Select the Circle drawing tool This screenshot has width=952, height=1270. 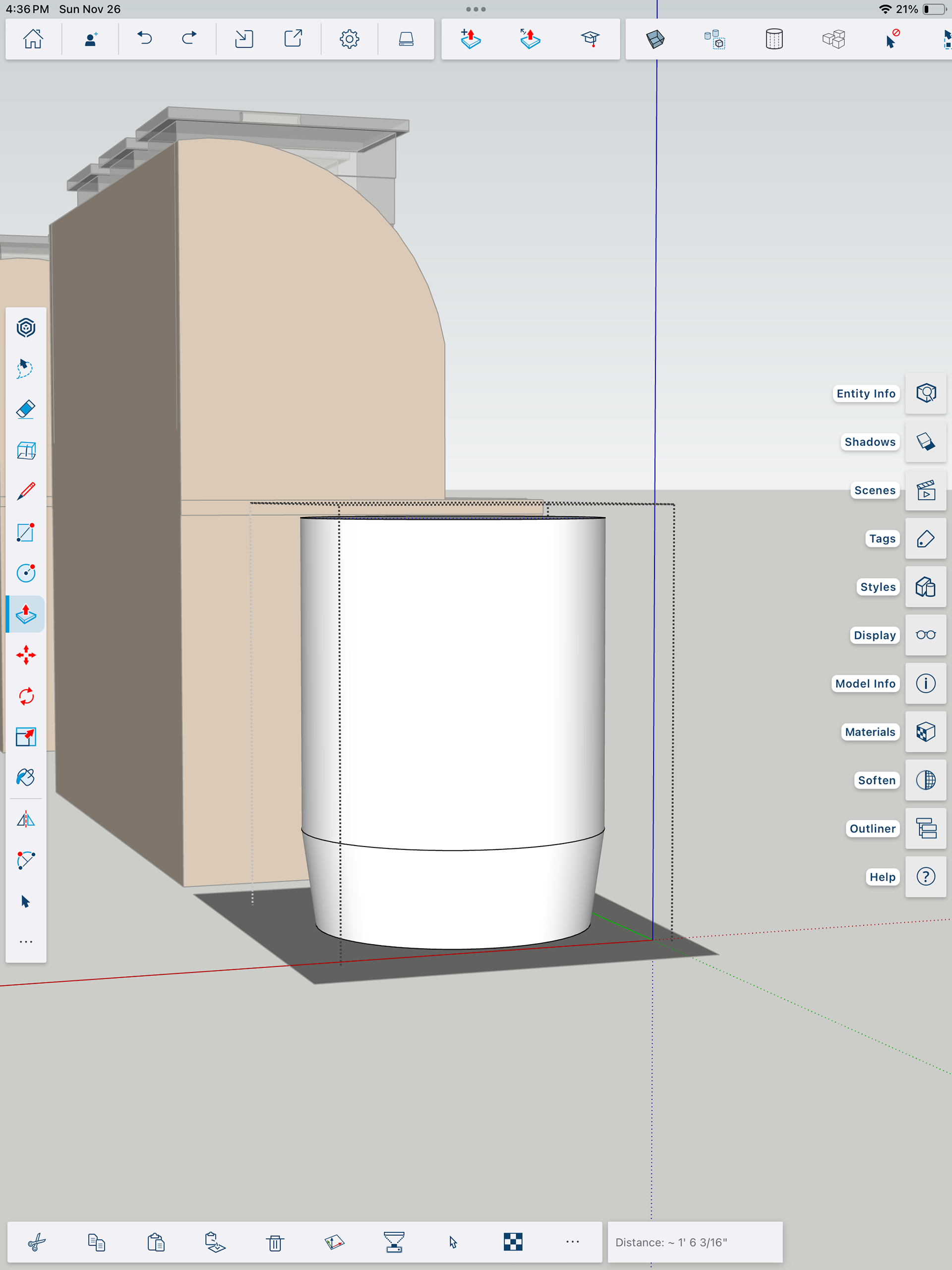[x=26, y=573]
